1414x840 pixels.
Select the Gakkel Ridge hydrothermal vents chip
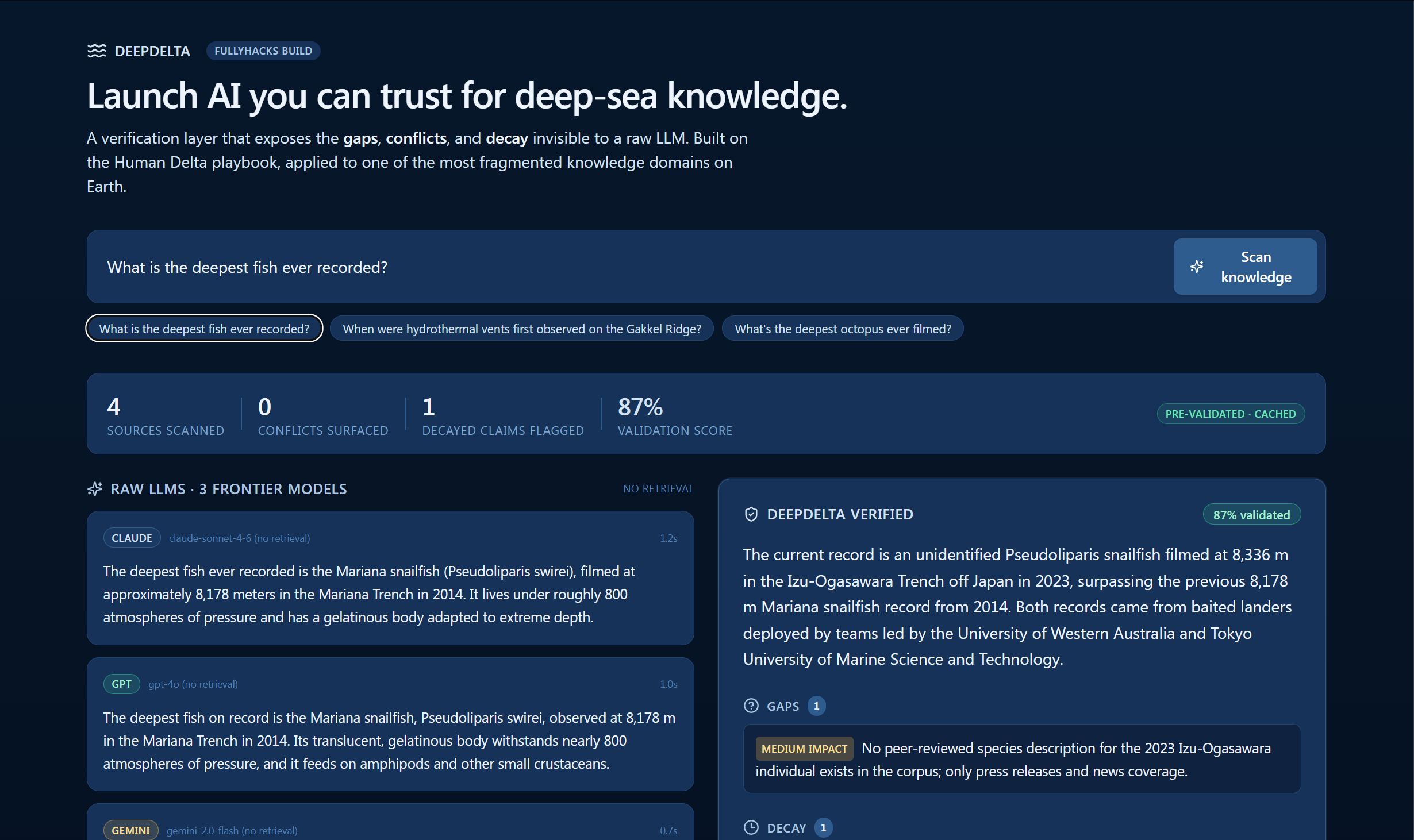tap(521, 329)
